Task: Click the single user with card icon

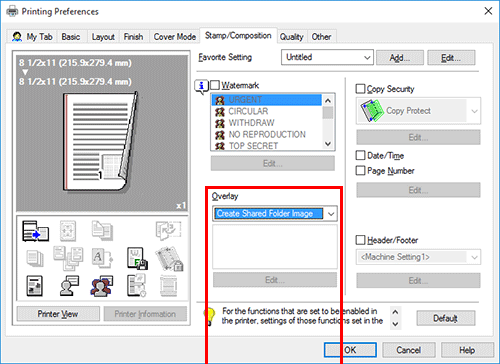Action: (x=69, y=286)
